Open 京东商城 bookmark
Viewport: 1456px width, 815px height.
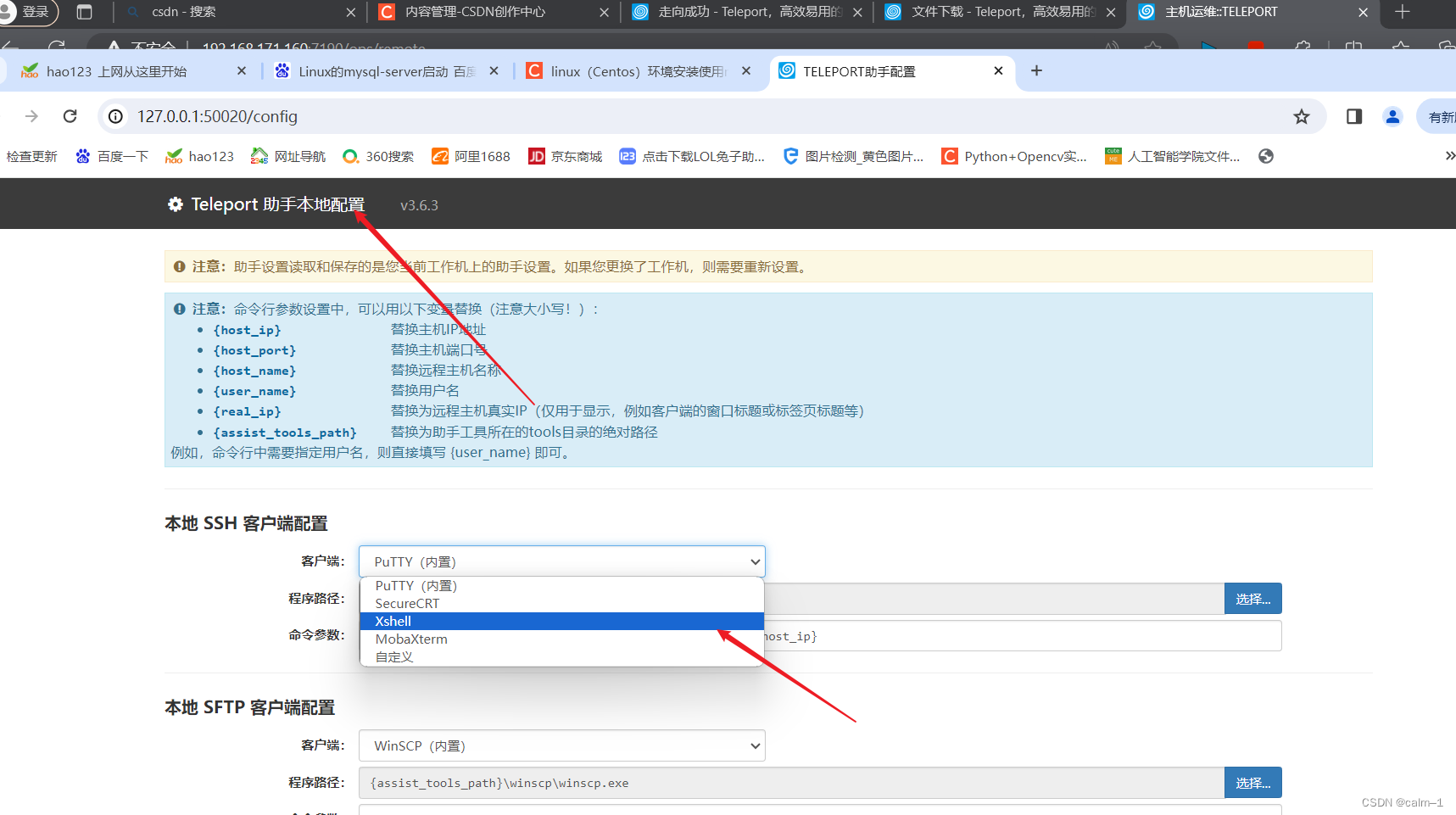(x=566, y=156)
